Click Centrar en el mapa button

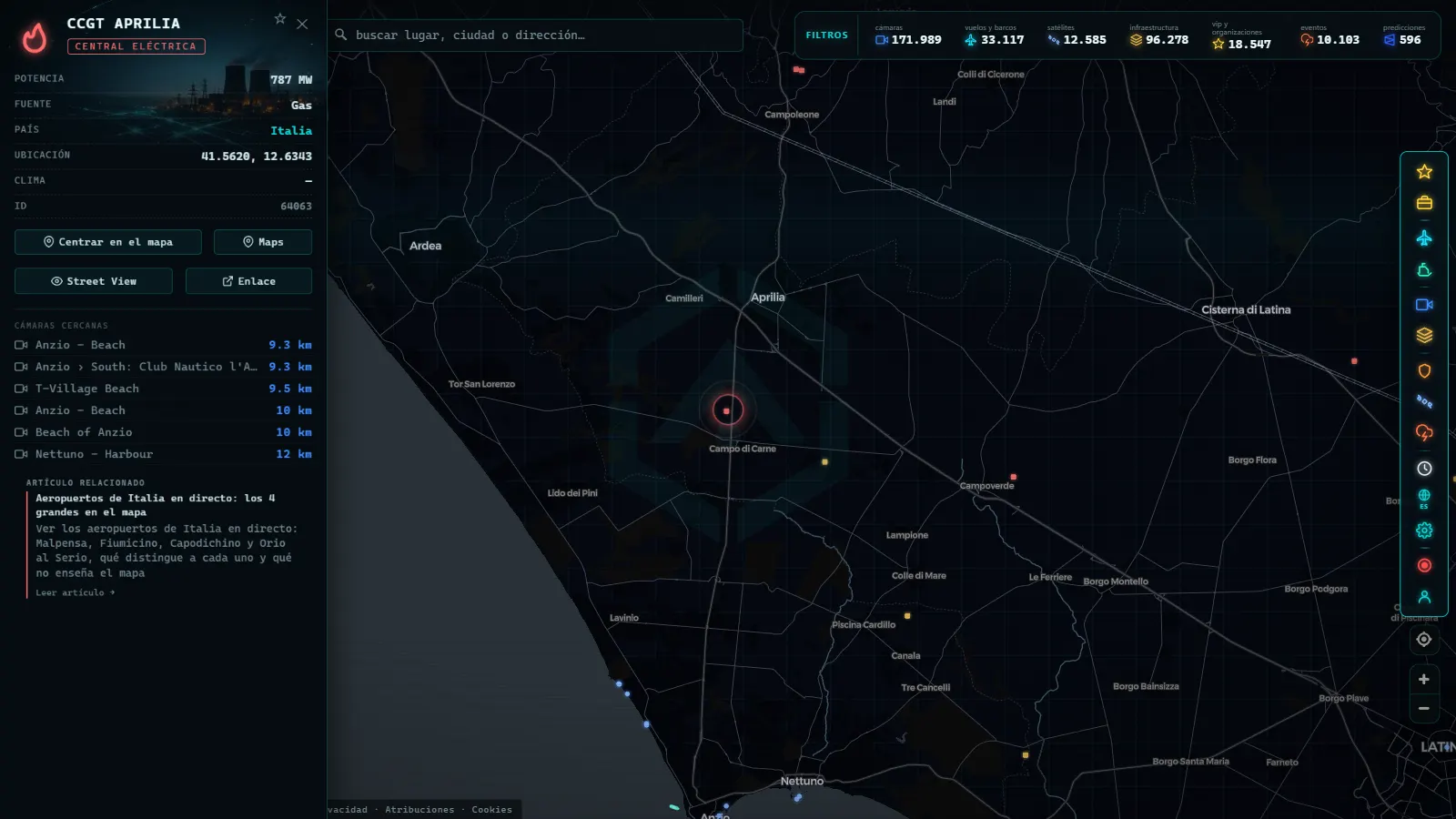(107, 242)
